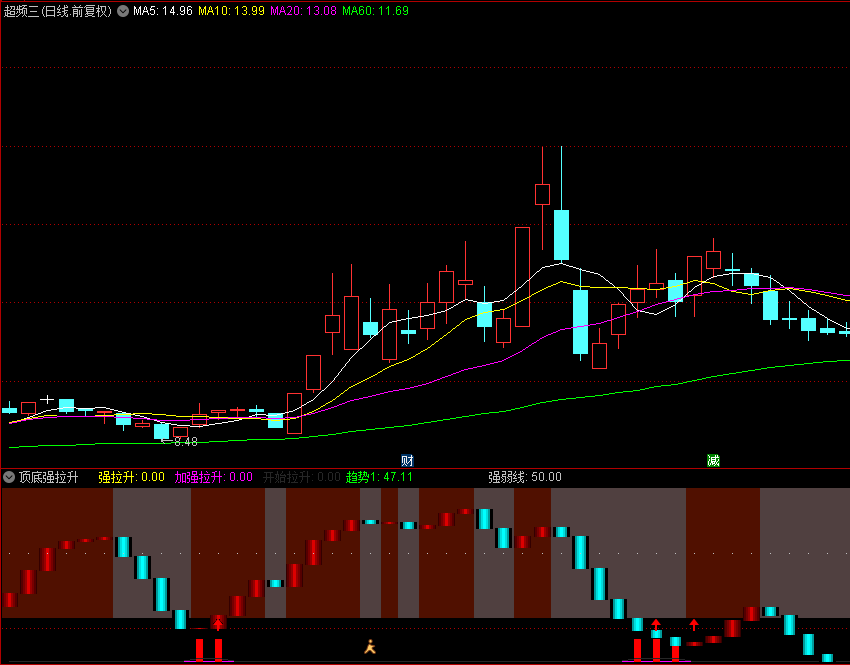850x665 pixels.
Task: Click the MA20: 13.08 label
Action: point(303,11)
